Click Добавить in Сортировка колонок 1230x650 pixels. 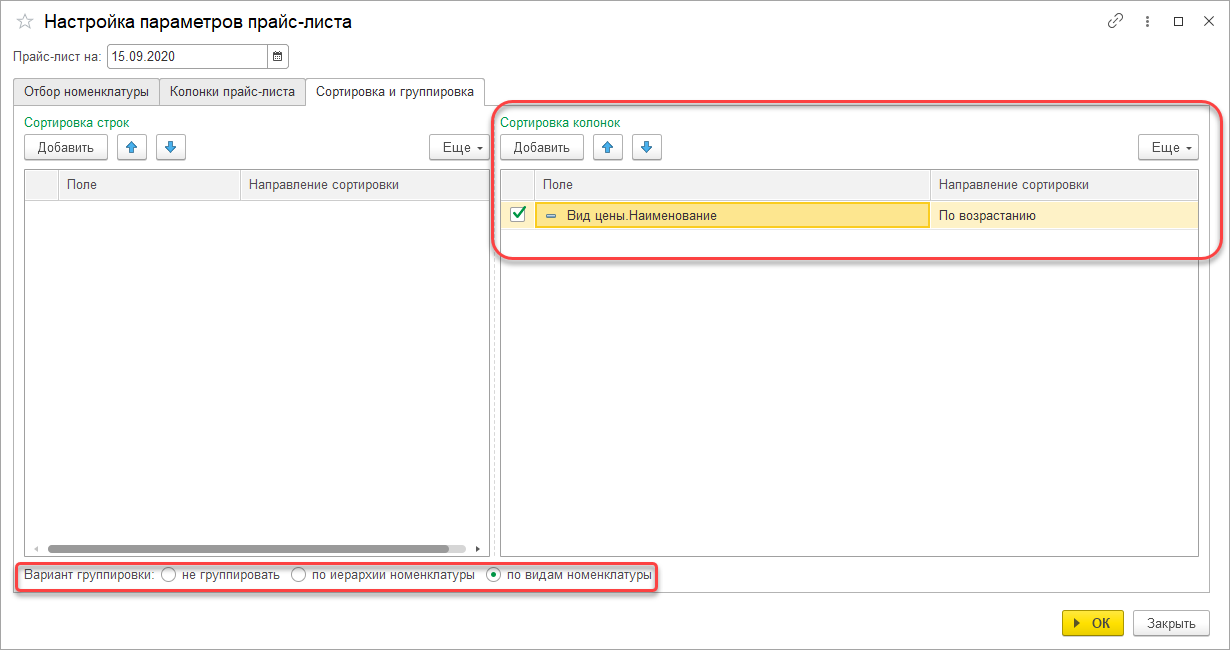542,147
